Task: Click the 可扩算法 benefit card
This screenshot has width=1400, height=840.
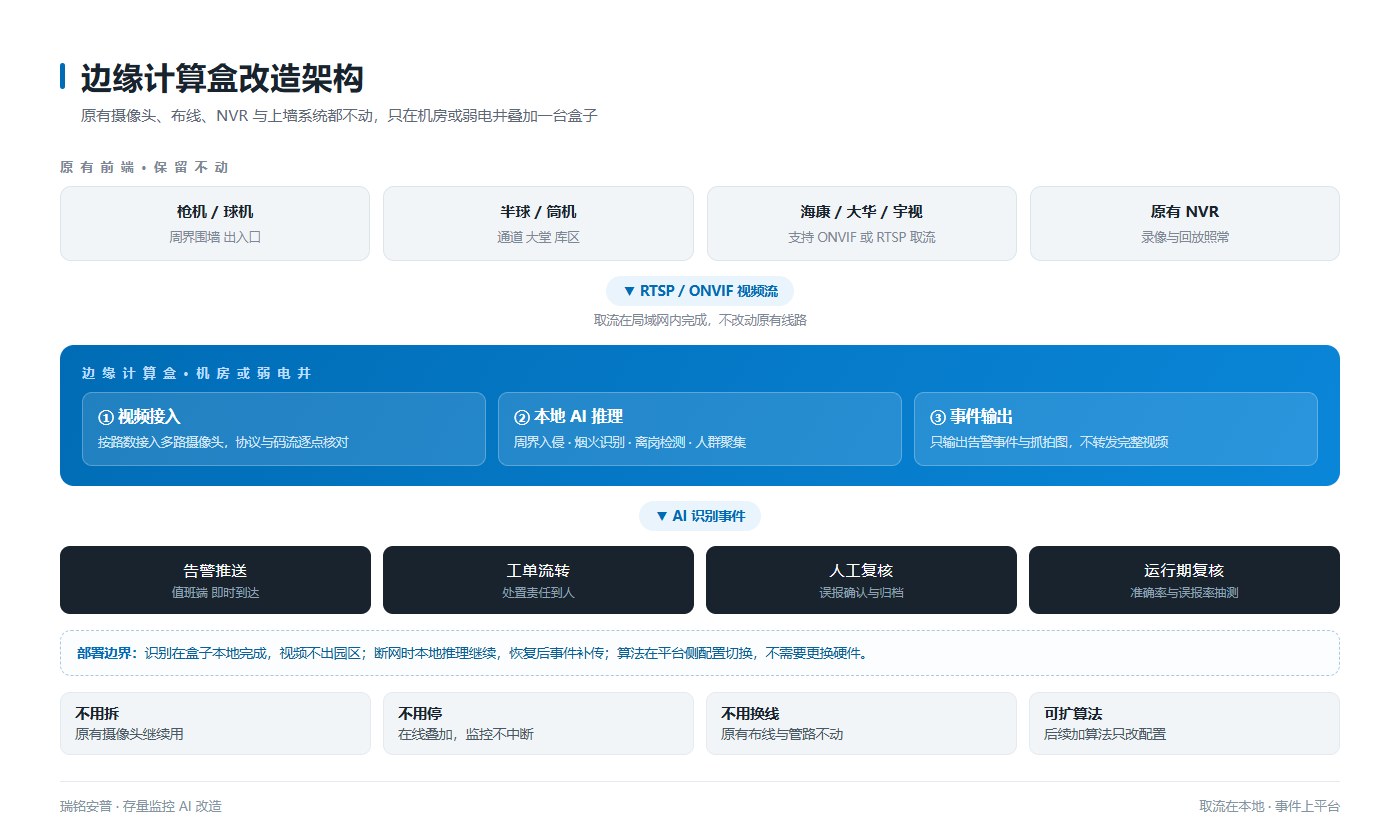Action: [1184, 723]
